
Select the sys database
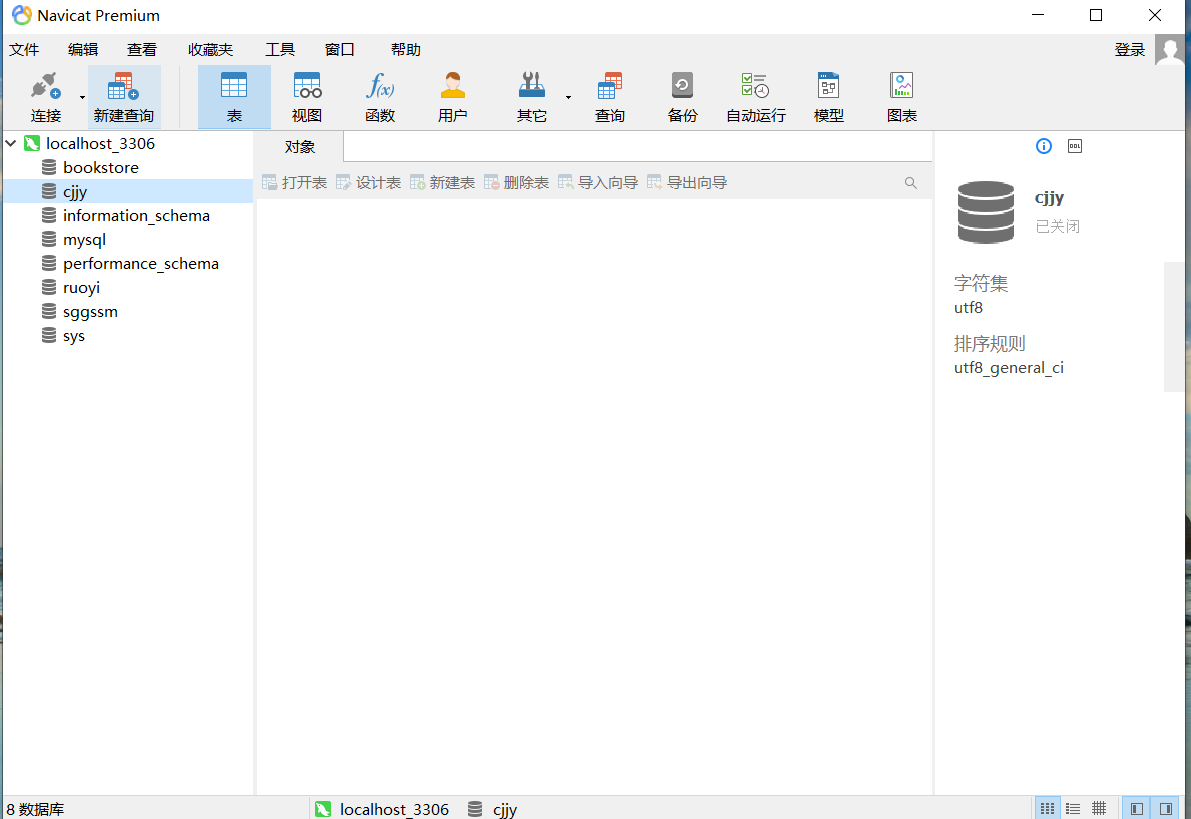pos(74,336)
